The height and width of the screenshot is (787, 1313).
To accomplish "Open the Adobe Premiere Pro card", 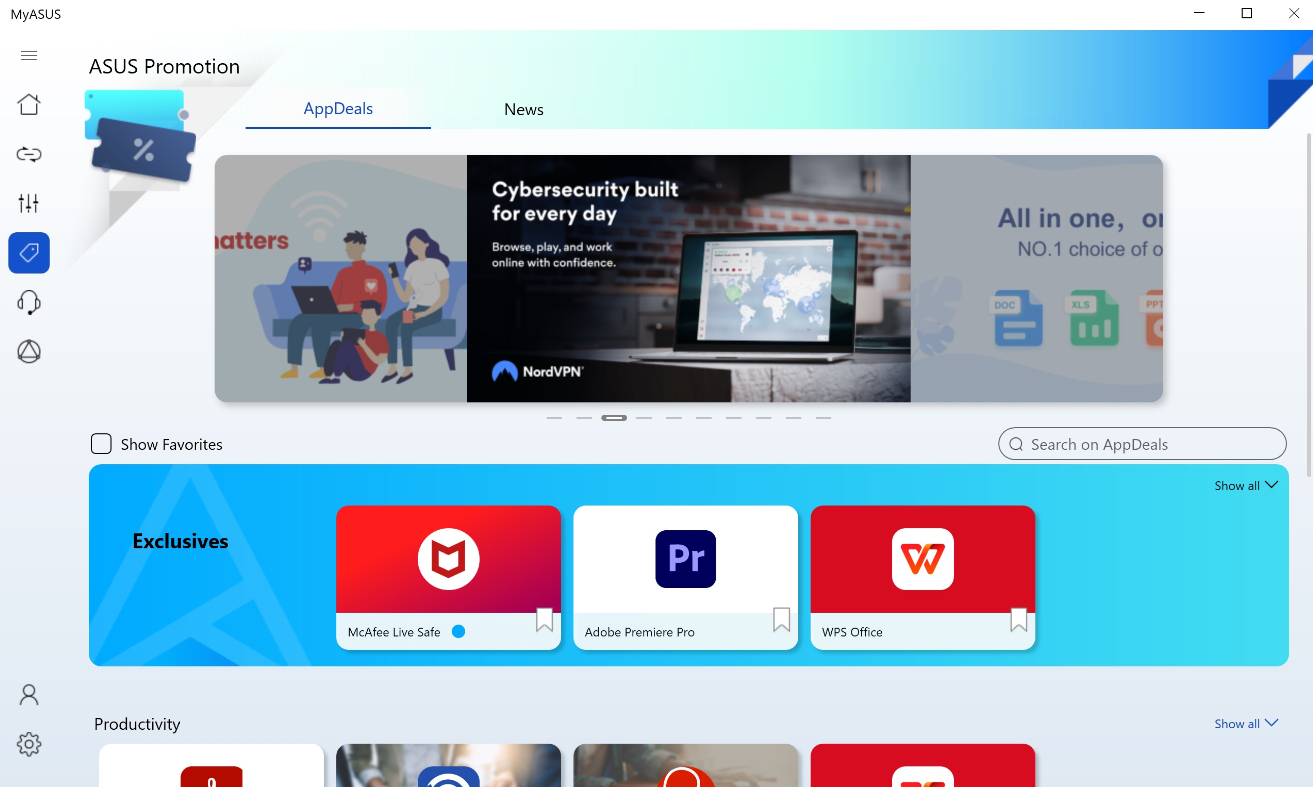I will tap(685, 578).
